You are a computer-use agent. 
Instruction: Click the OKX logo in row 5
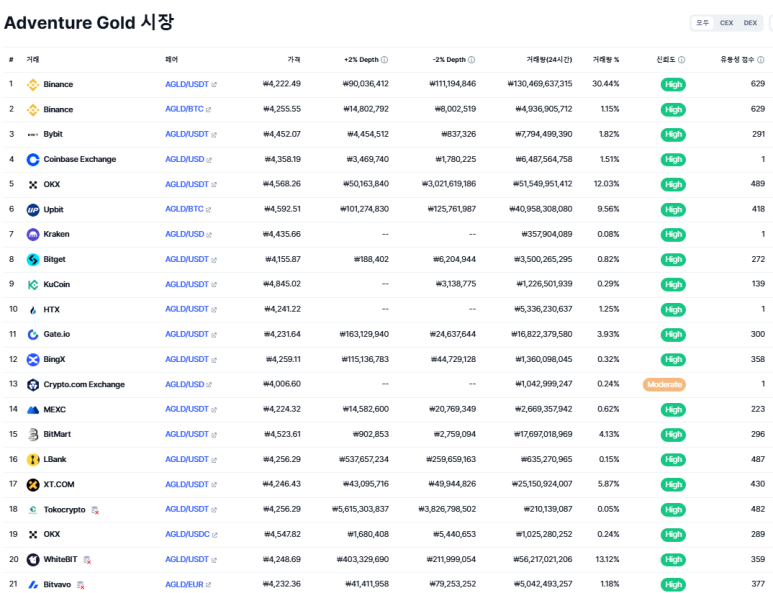[x=33, y=185]
